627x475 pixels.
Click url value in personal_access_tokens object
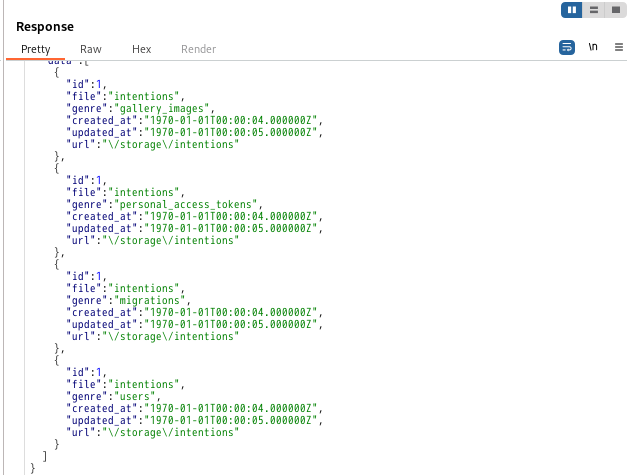click(x=171, y=241)
